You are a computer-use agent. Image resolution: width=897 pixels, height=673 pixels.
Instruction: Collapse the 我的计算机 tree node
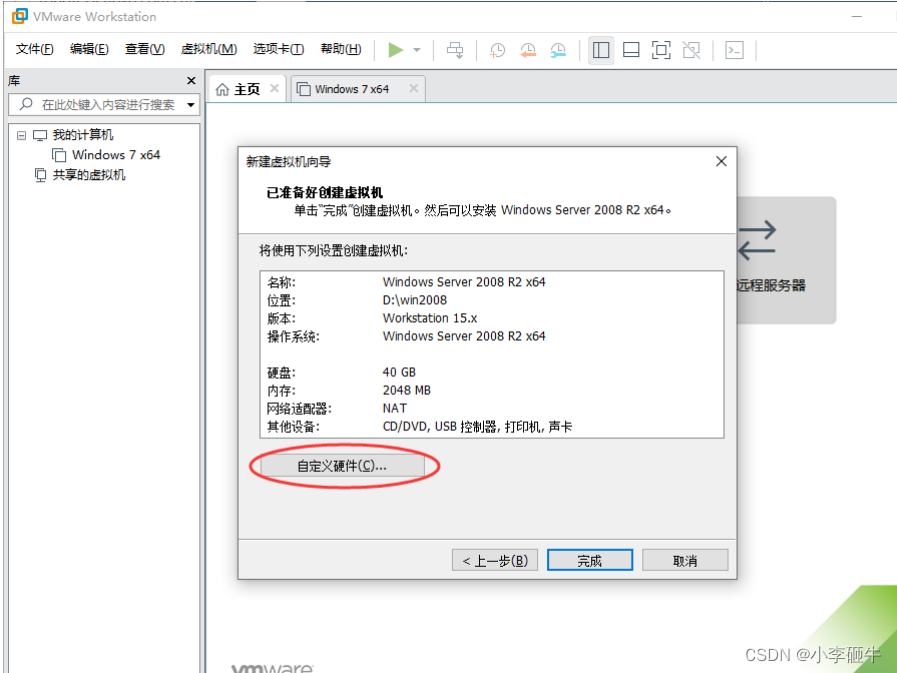pyautogui.click(x=21, y=136)
